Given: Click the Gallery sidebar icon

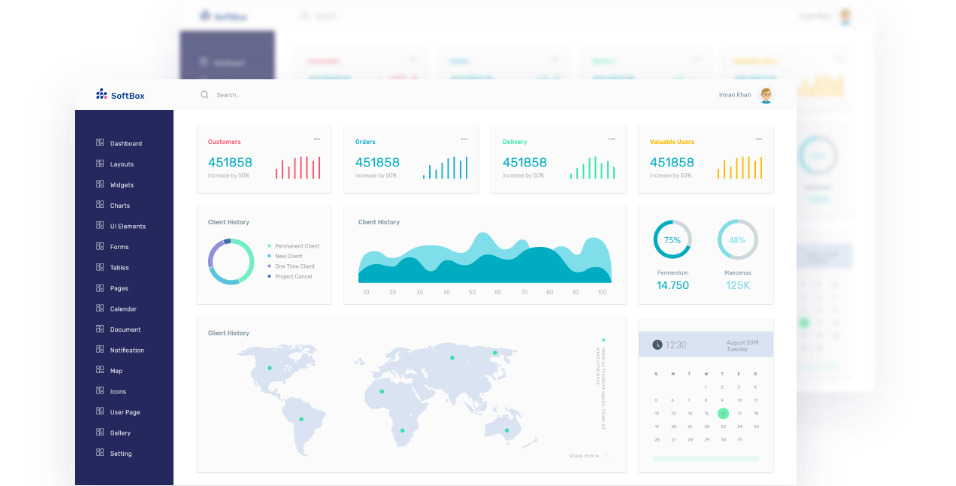Looking at the screenshot, I should (x=100, y=432).
